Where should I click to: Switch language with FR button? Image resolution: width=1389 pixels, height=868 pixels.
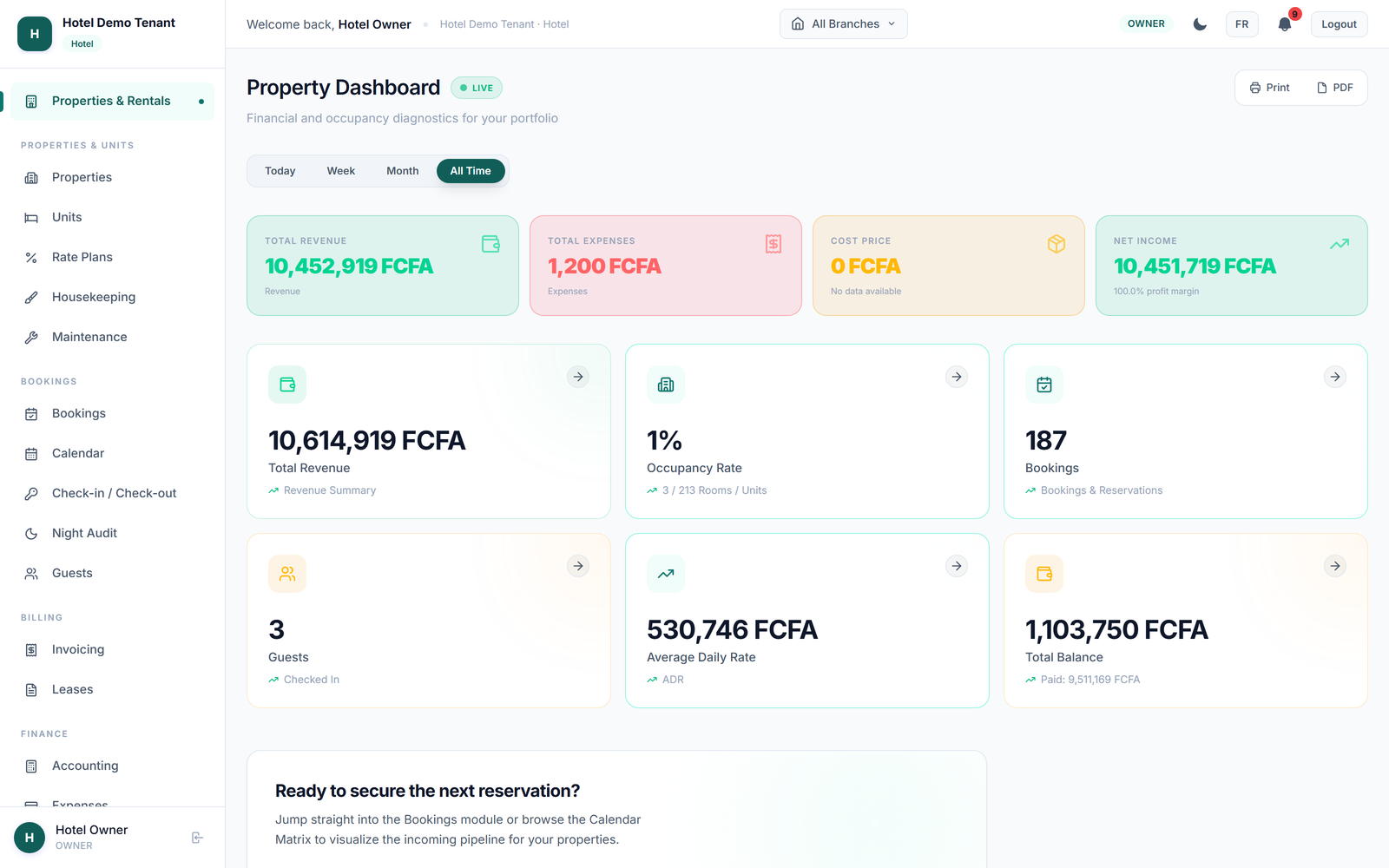tap(1242, 24)
